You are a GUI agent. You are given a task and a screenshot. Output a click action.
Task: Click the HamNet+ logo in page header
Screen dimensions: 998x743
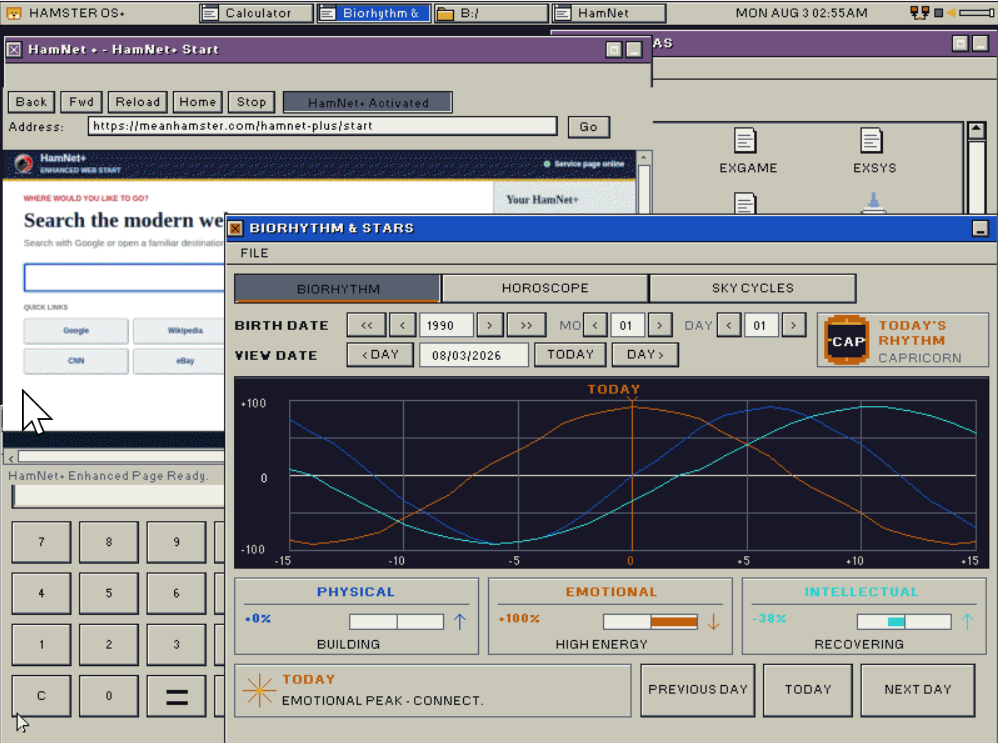(24, 164)
